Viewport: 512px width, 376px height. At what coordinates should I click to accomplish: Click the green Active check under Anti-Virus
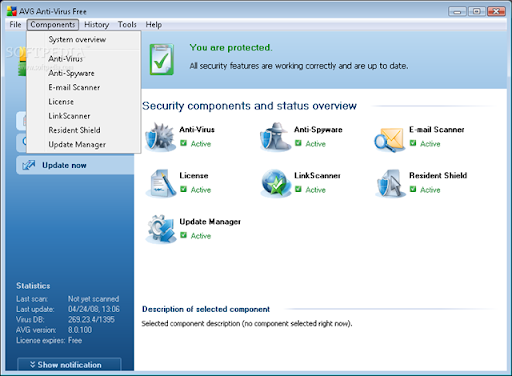tap(183, 143)
